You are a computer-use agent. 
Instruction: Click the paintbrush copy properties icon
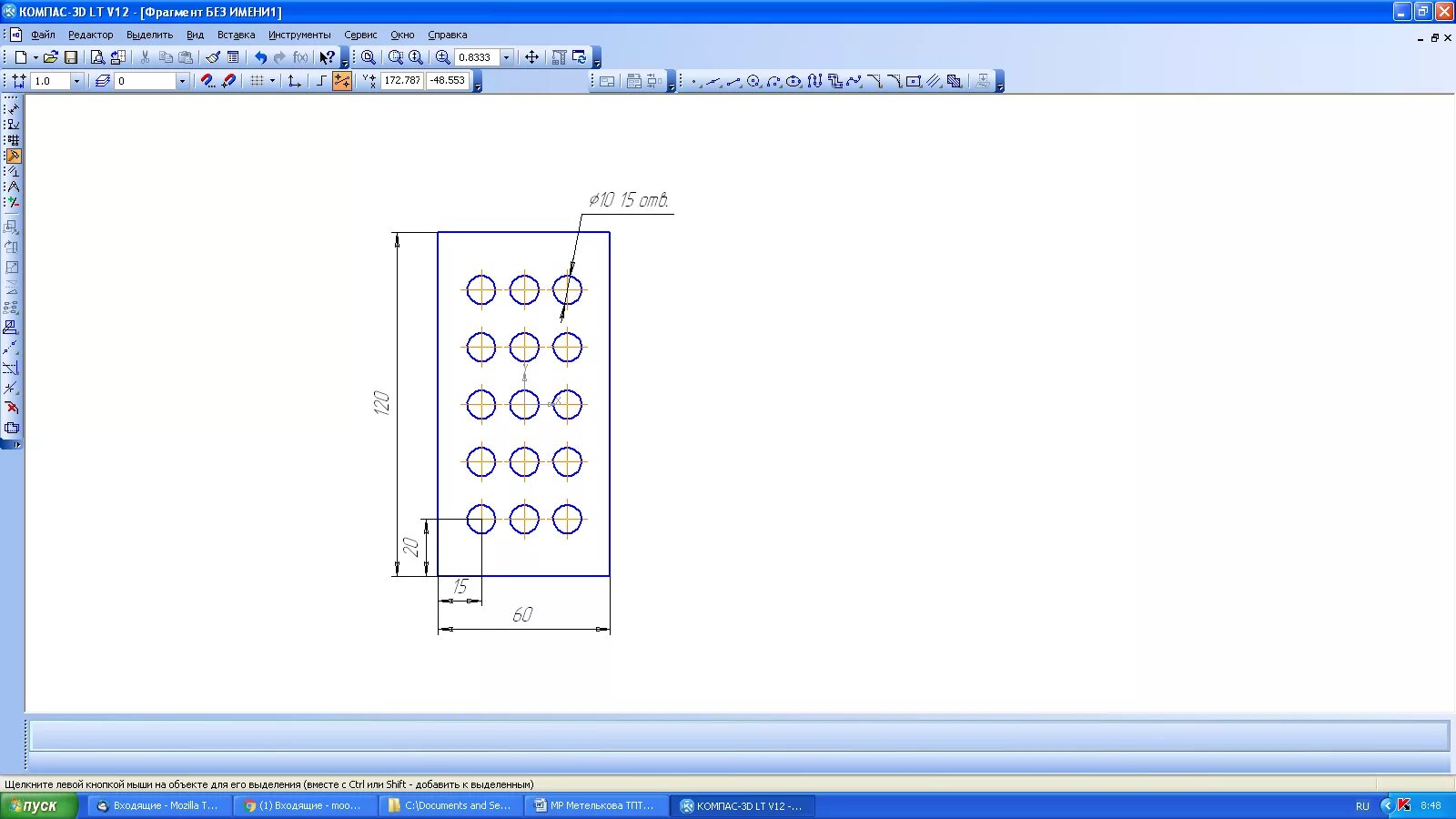213,57
